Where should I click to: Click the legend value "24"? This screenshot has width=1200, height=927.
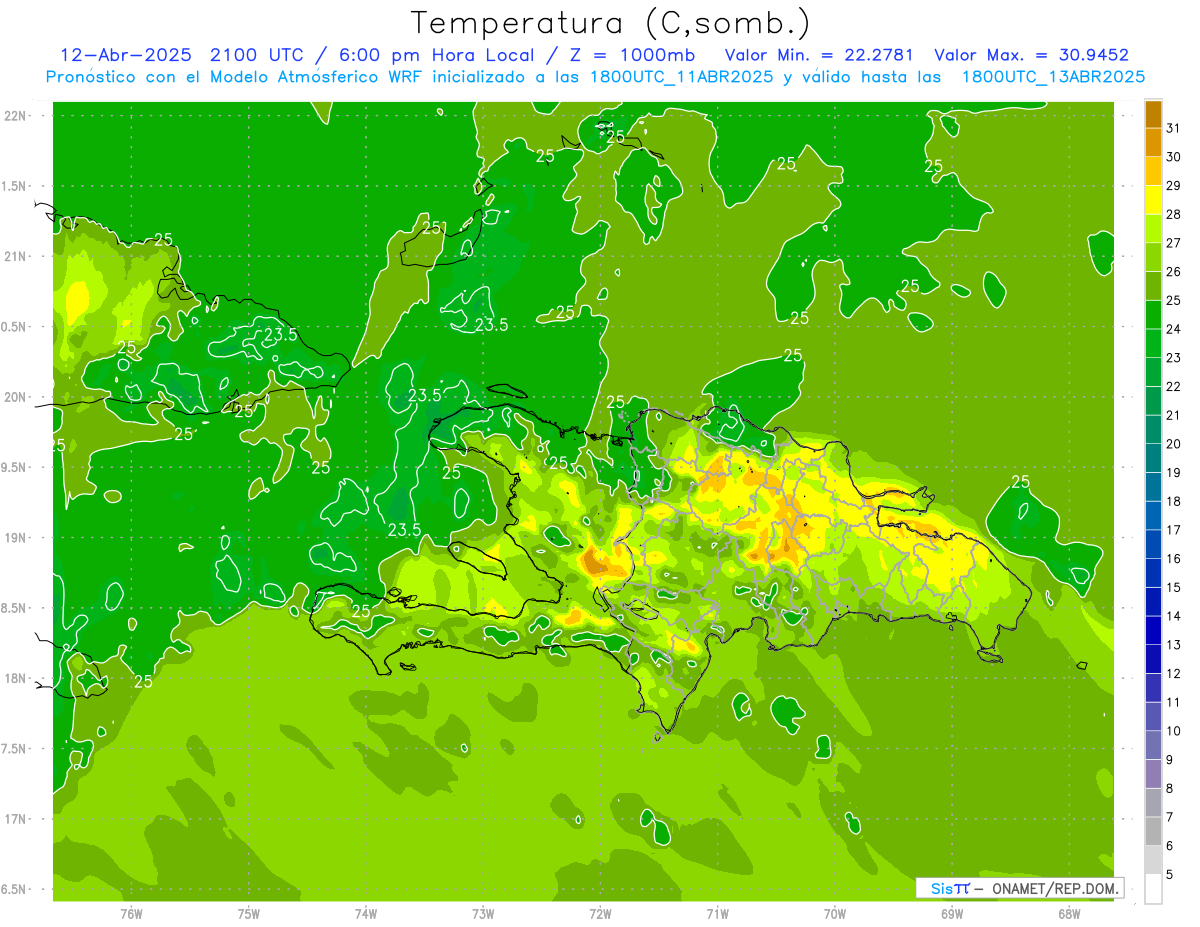coord(1173,329)
